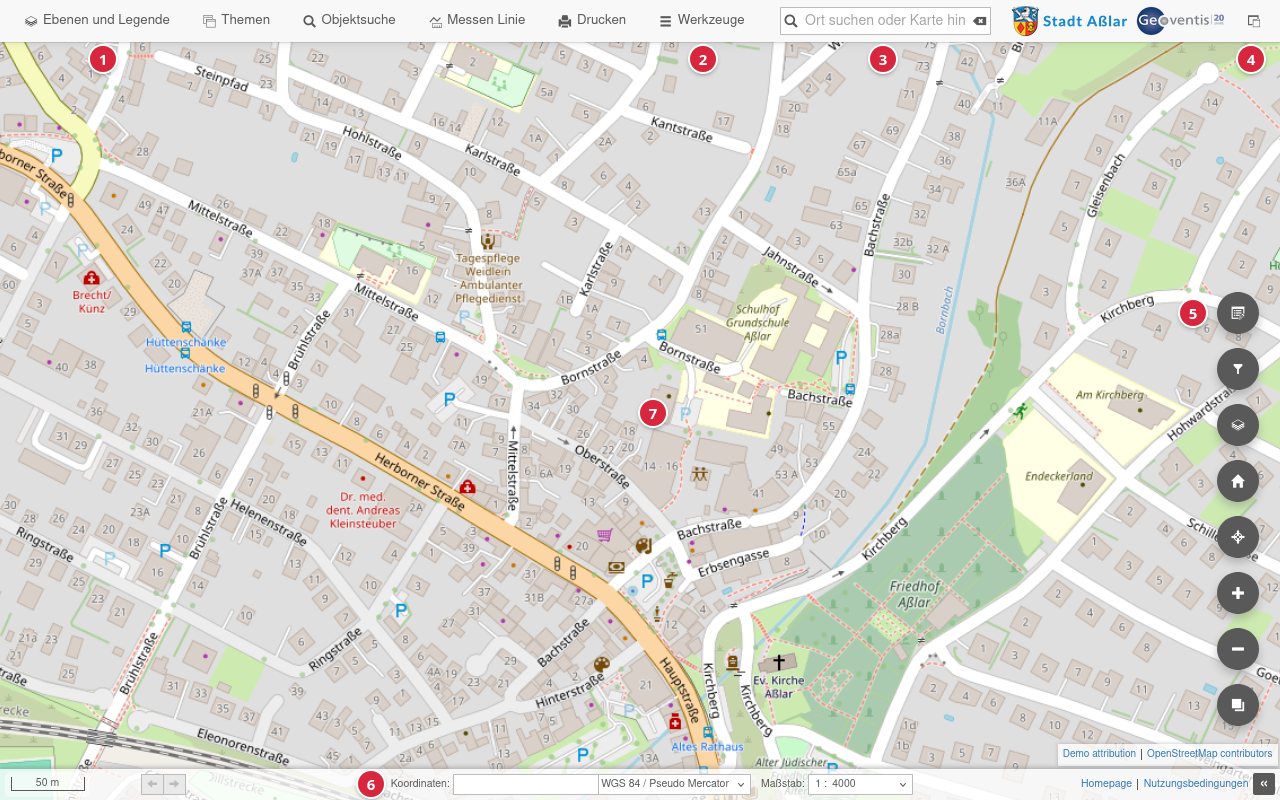Image resolution: width=1280 pixels, height=800 pixels.
Task: Activate Messen Linie tool
Action: pos(477,20)
